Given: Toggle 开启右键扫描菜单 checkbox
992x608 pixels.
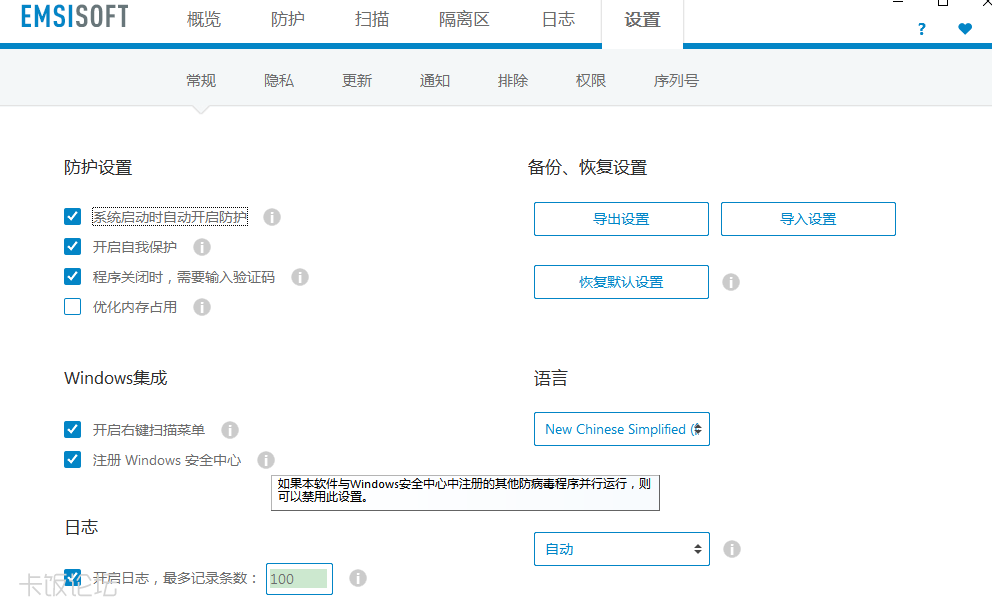Looking at the screenshot, I should click(72, 430).
